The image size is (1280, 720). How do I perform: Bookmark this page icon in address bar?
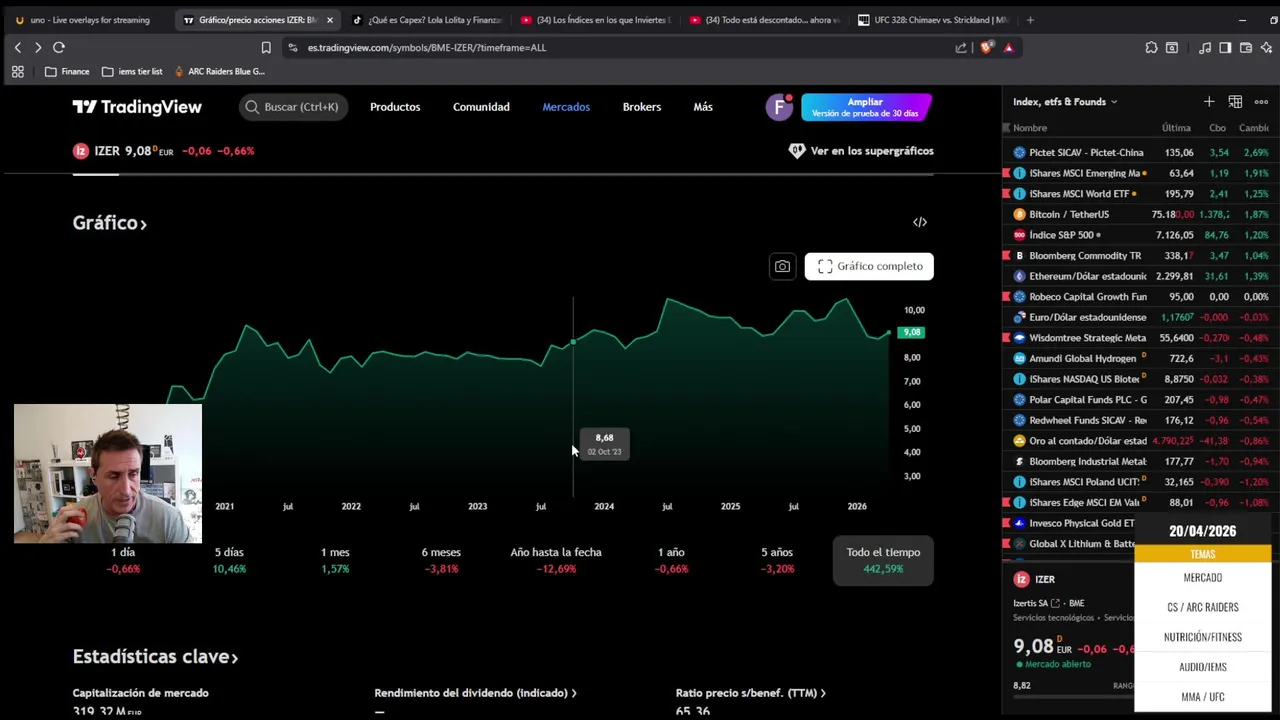coord(266,47)
